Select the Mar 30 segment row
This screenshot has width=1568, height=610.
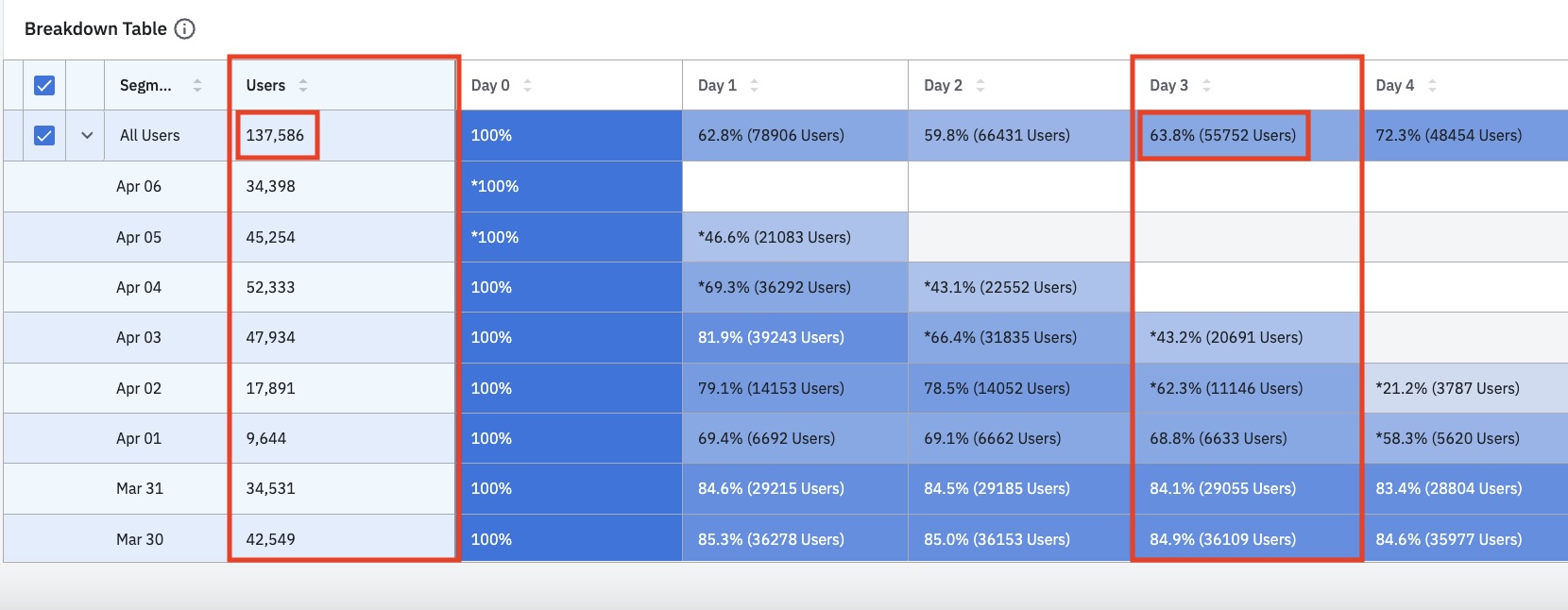(x=140, y=539)
